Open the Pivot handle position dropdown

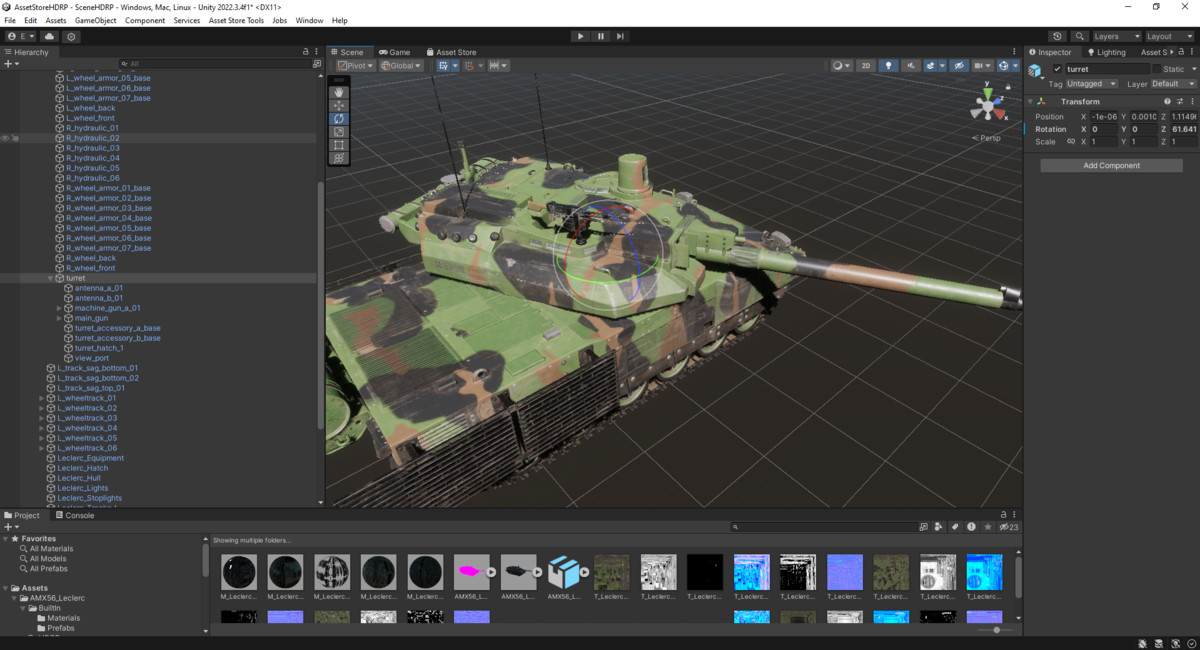coord(355,66)
